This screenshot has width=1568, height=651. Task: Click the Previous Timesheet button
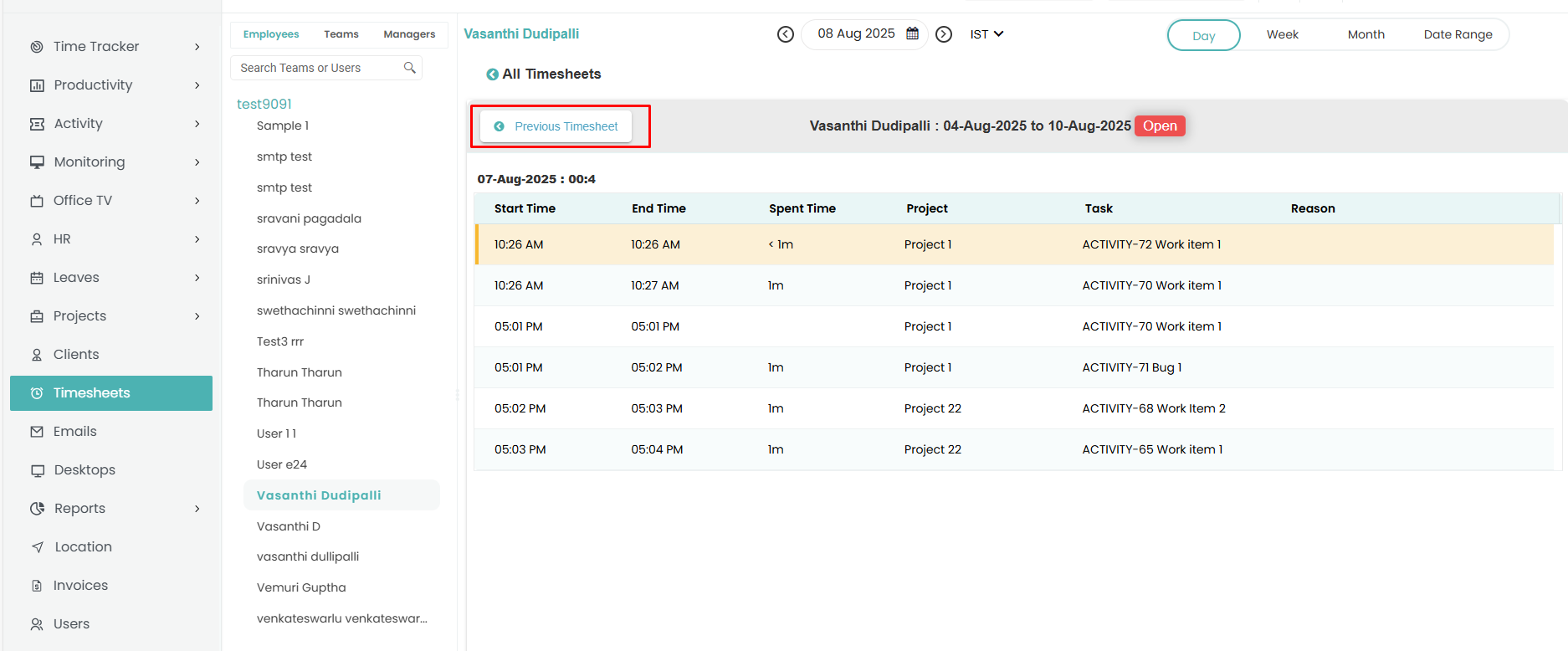coord(556,126)
